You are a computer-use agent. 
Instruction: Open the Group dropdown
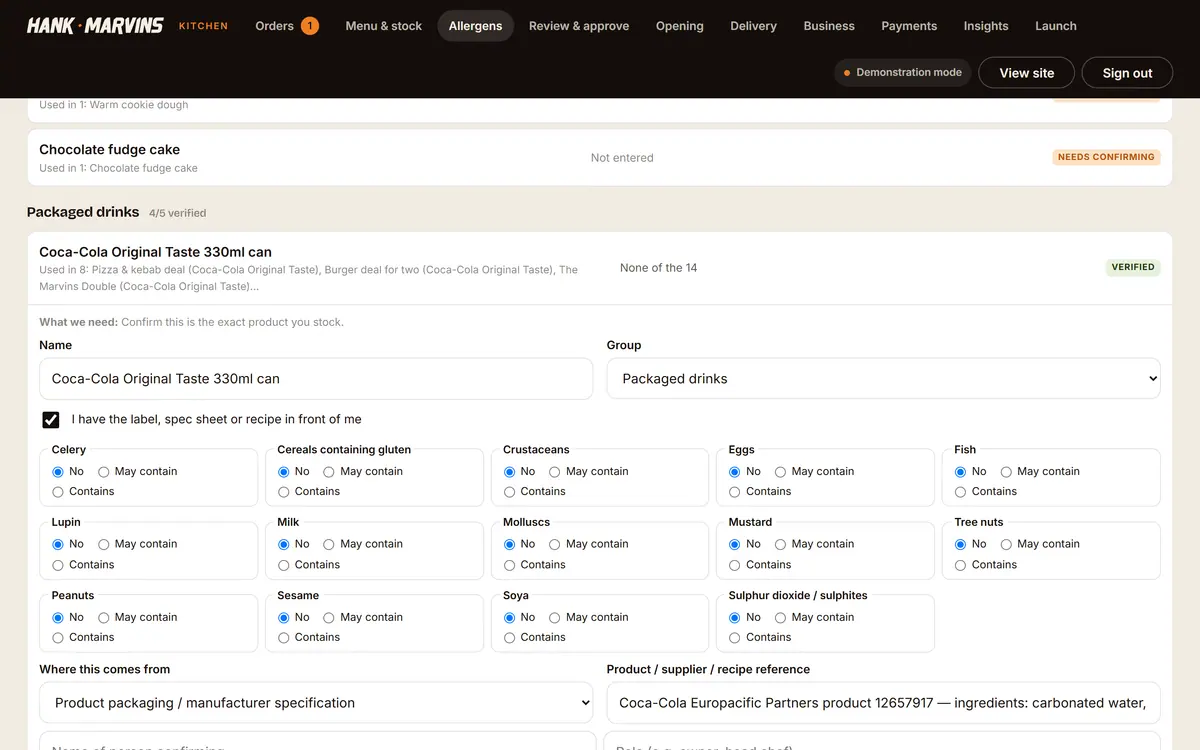coord(884,379)
